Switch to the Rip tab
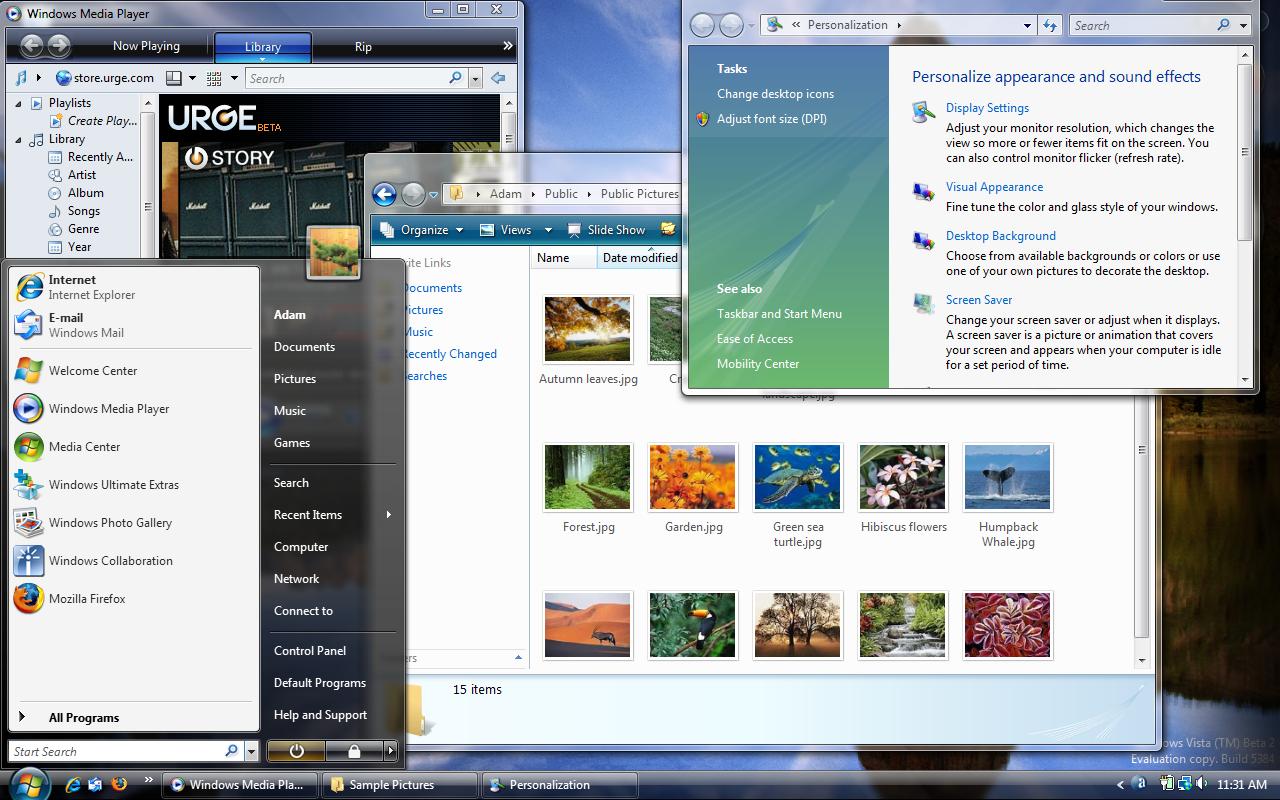1280x800 pixels. pyautogui.click(x=363, y=46)
